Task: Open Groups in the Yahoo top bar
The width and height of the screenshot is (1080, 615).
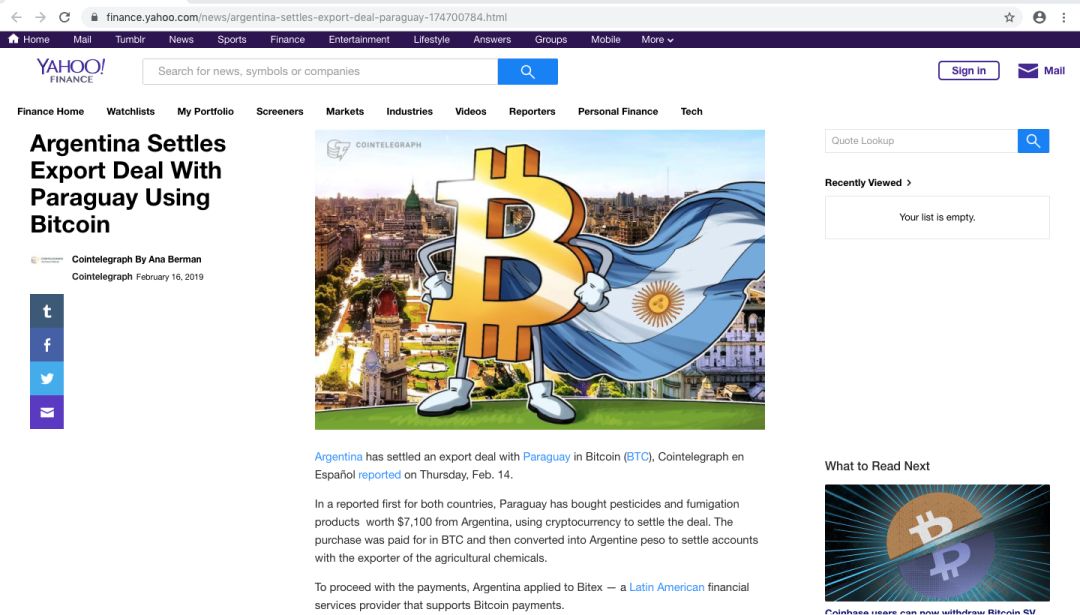Action: tap(550, 39)
